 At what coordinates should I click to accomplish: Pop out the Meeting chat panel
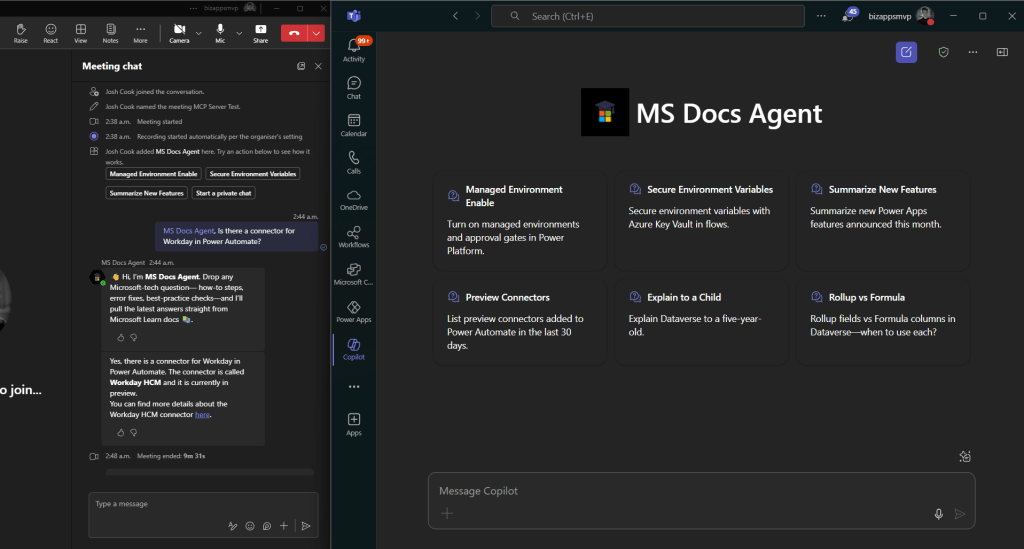301,66
